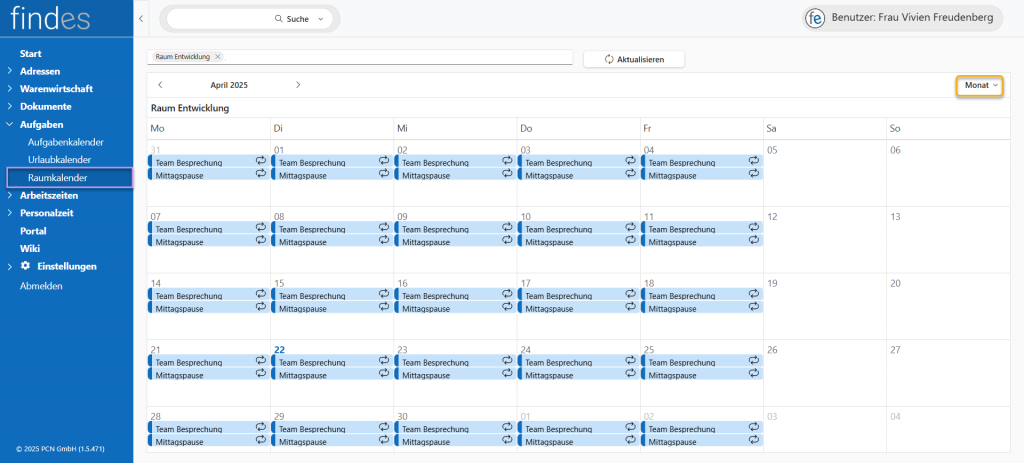1024x463 pixels.
Task: Click Abmelden to log out
Action: tap(41, 285)
